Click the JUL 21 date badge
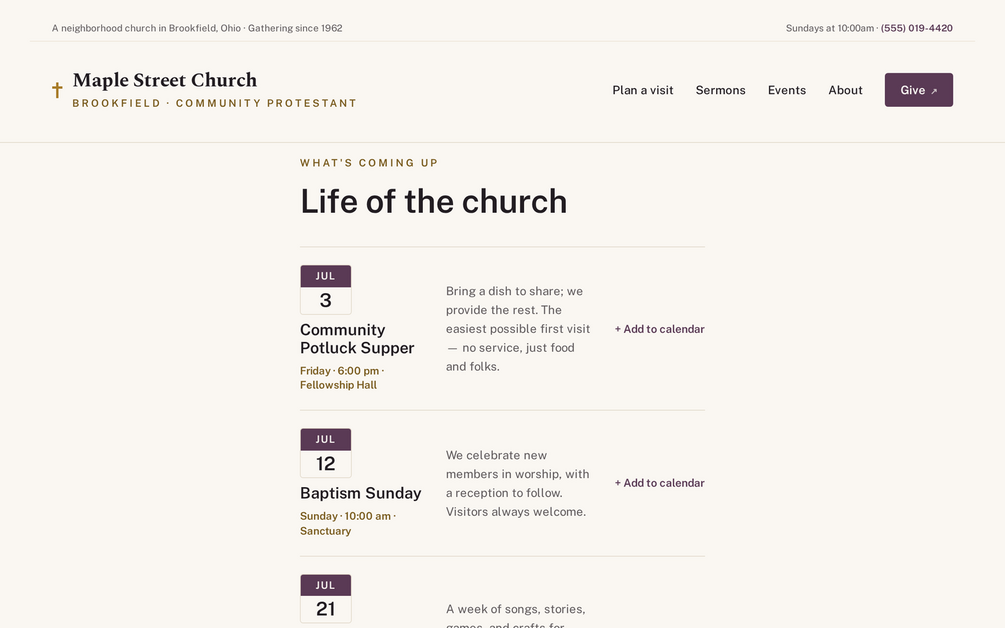The image size is (1005, 628). tap(326, 599)
